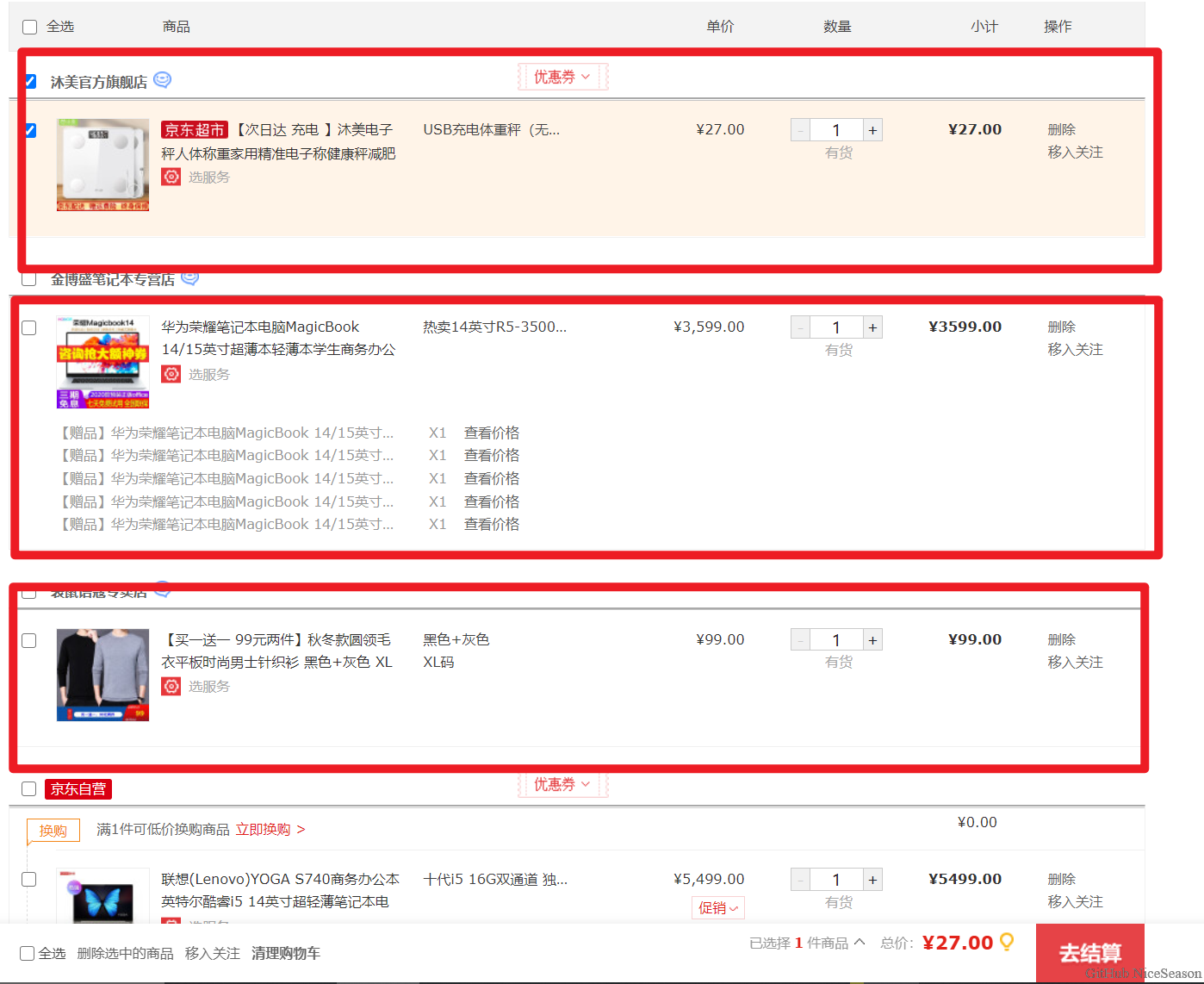
Task: Increase quantity of 圆领毛衣 sweater
Action: point(872,640)
